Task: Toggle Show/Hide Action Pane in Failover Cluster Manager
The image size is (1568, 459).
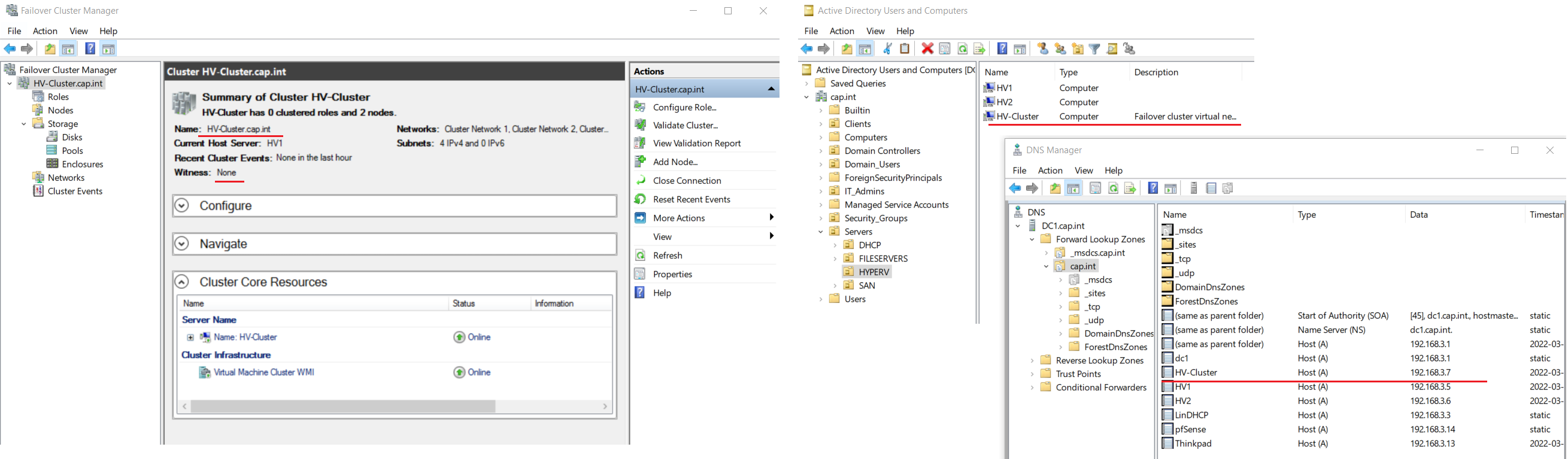Action: [x=108, y=48]
